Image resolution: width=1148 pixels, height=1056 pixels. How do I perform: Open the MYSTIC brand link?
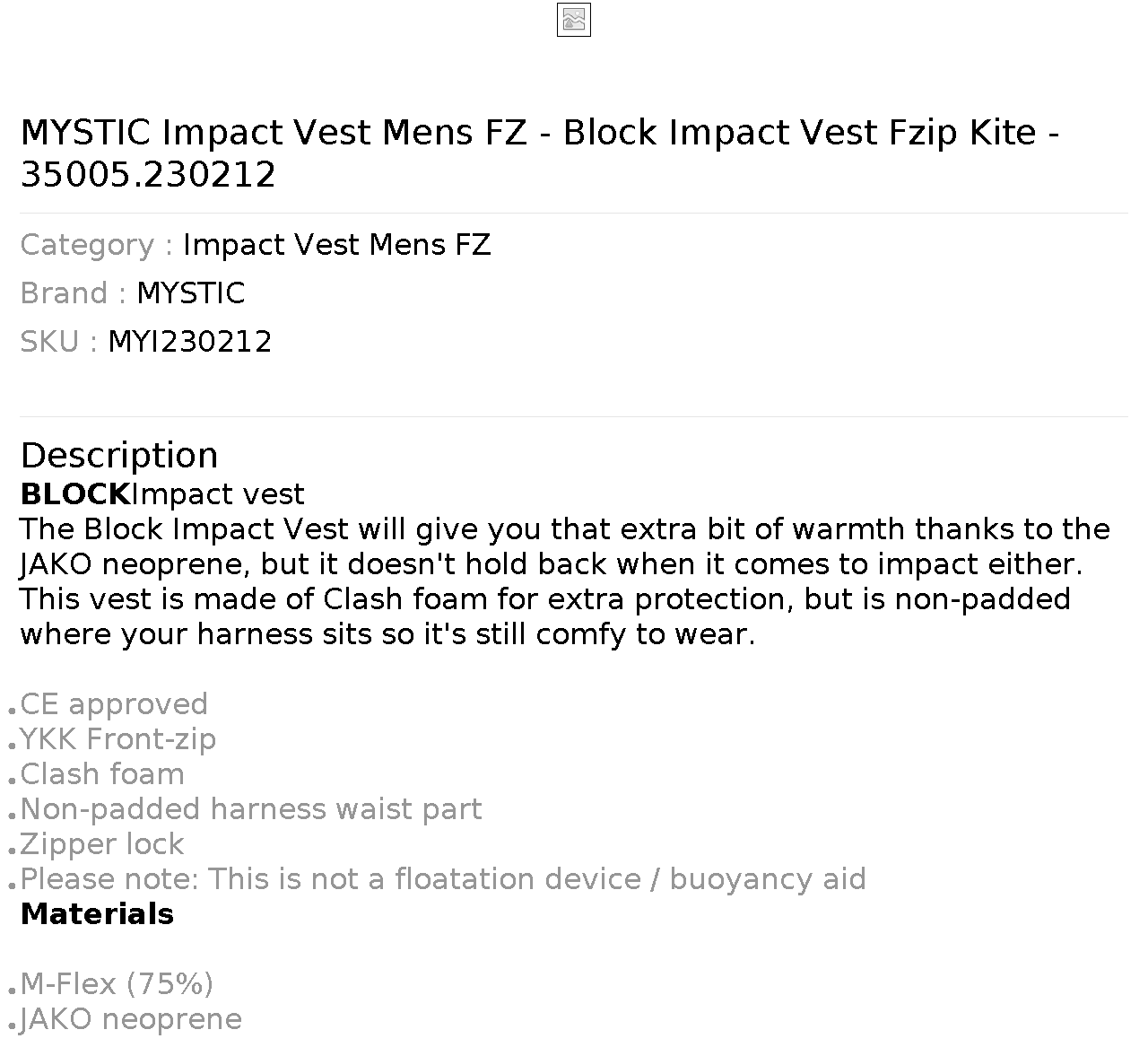click(191, 293)
